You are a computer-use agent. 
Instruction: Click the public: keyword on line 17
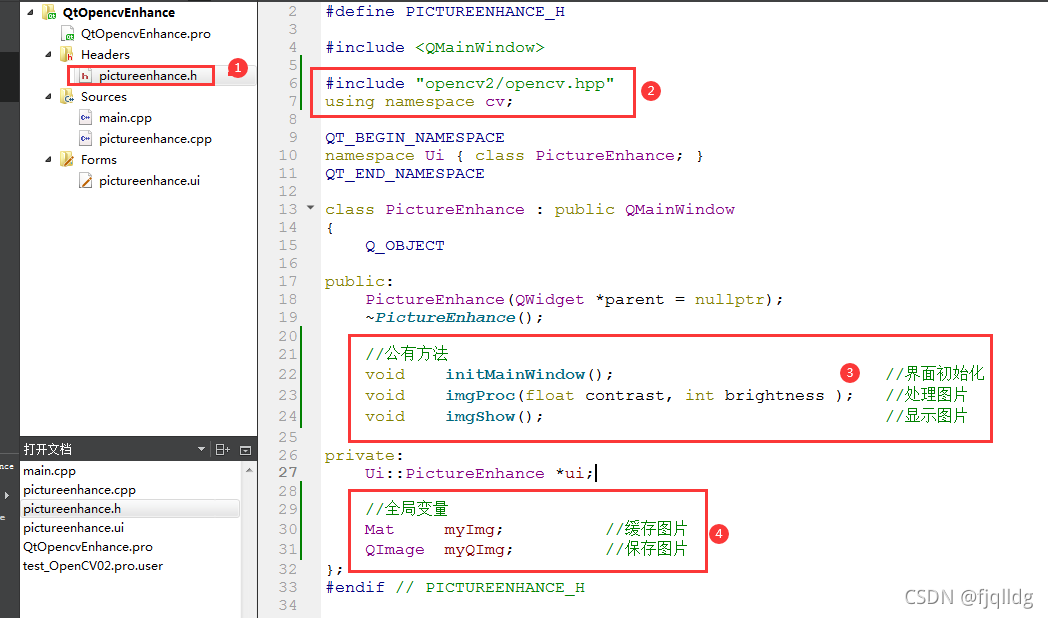coord(360,282)
